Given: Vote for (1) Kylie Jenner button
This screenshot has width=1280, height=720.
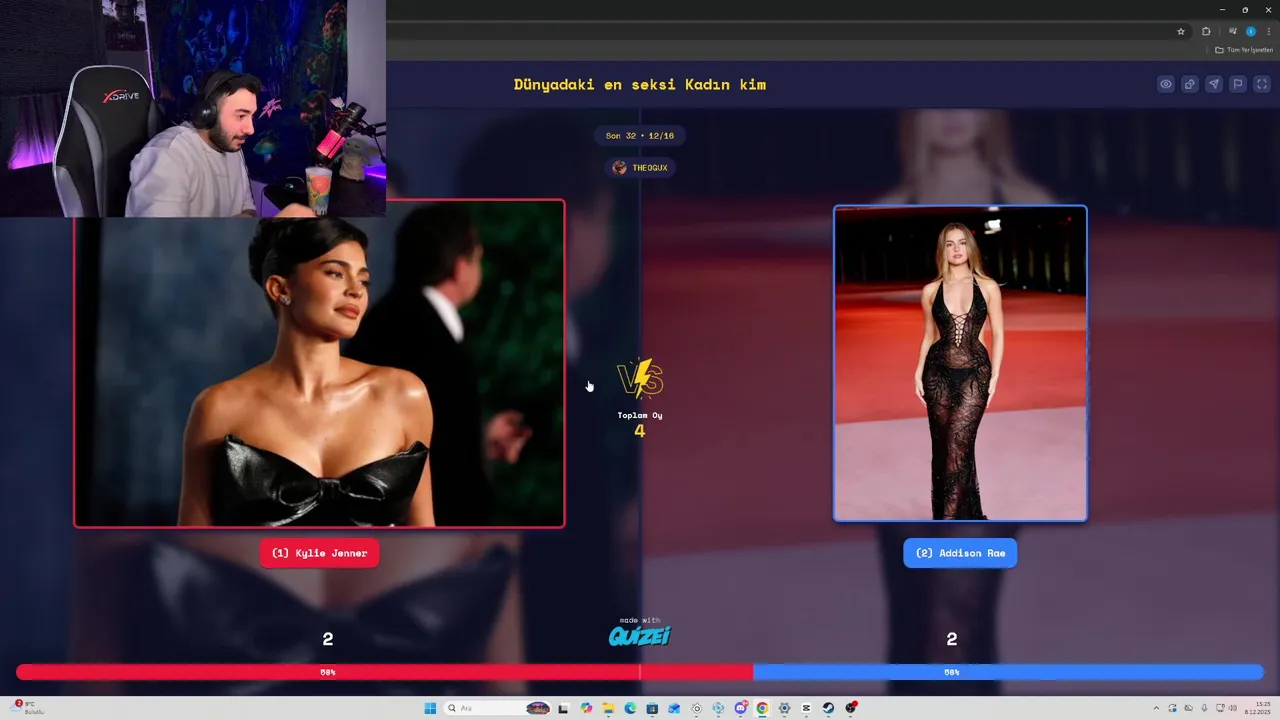Looking at the screenshot, I should pyautogui.click(x=319, y=553).
